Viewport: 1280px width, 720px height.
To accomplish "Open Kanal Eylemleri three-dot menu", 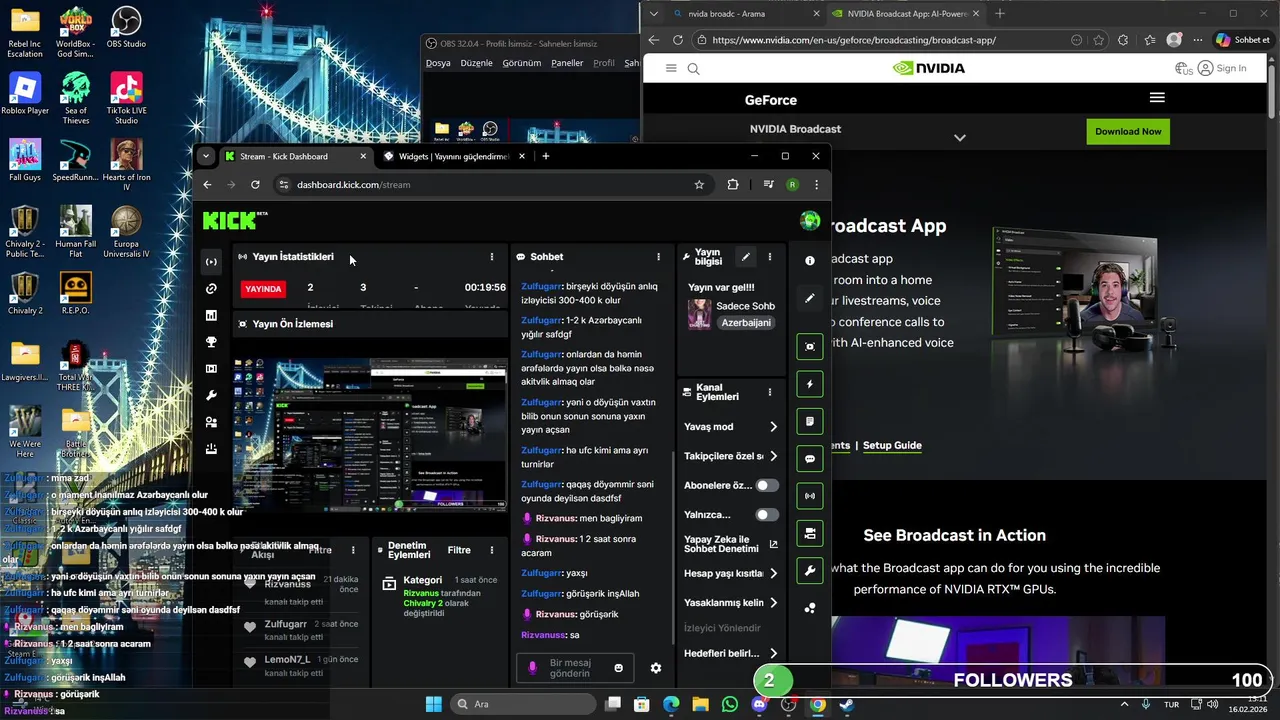I will click(x=769, y=393).
